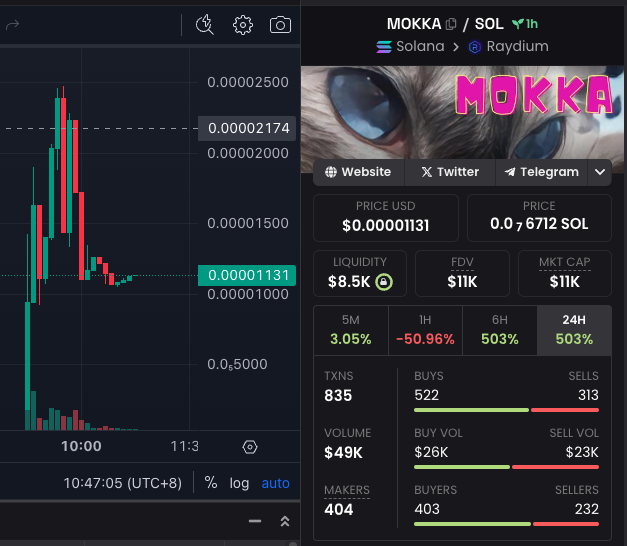Click the crosshair price label 0.00002174
Image resolution: width=627 pixels, height=546 pixels.
coord(247,128)
